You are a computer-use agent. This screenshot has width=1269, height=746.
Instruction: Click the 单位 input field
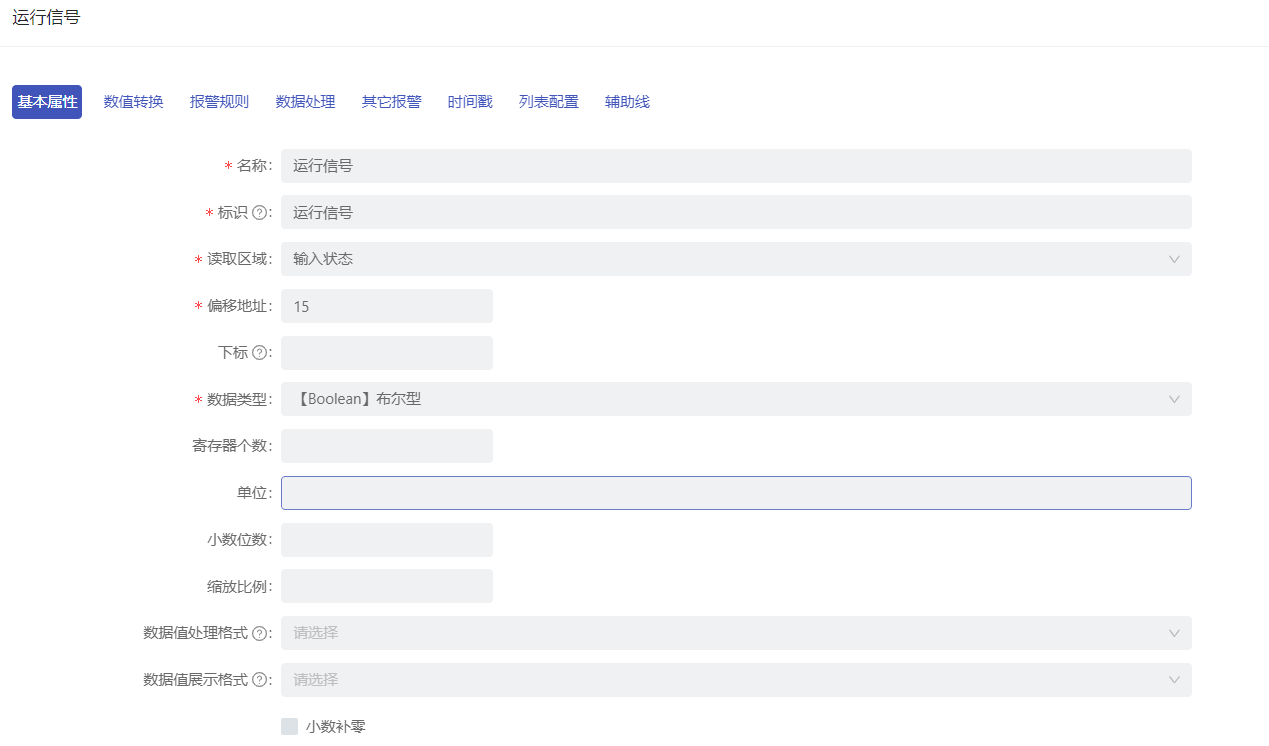tap(736, 493)
